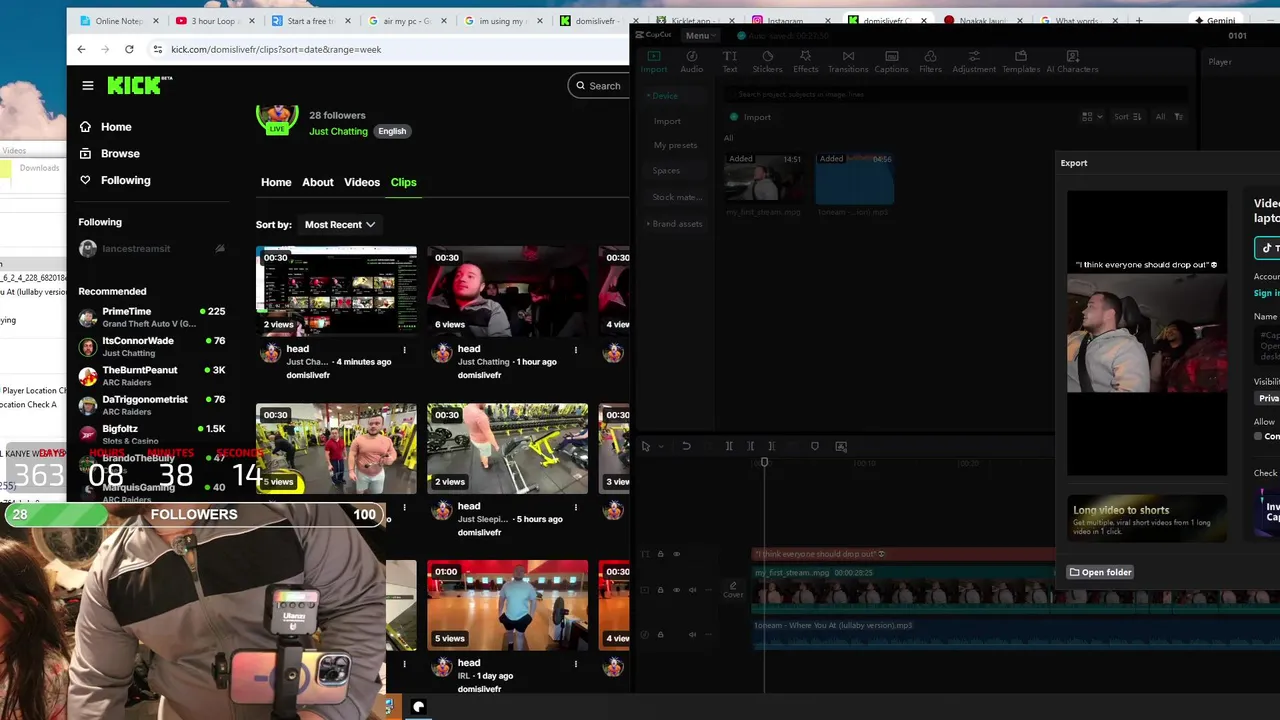This screenshot has height=720, width=1280.
Task: Click the Cover button on video track
Action: pos(733,590)
